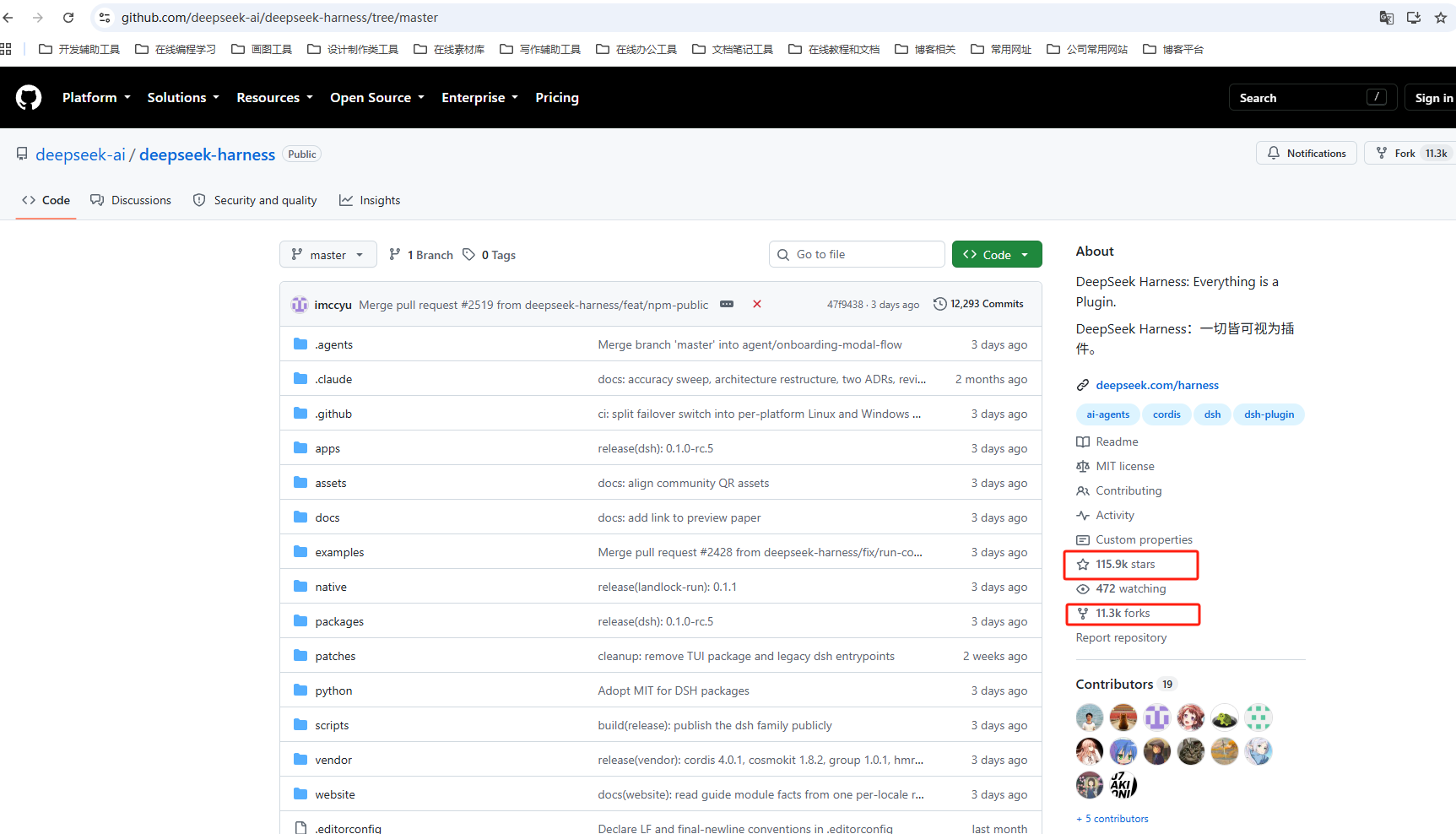
Task: Open the Enterprise dropdown
Action: click(479, 98)
